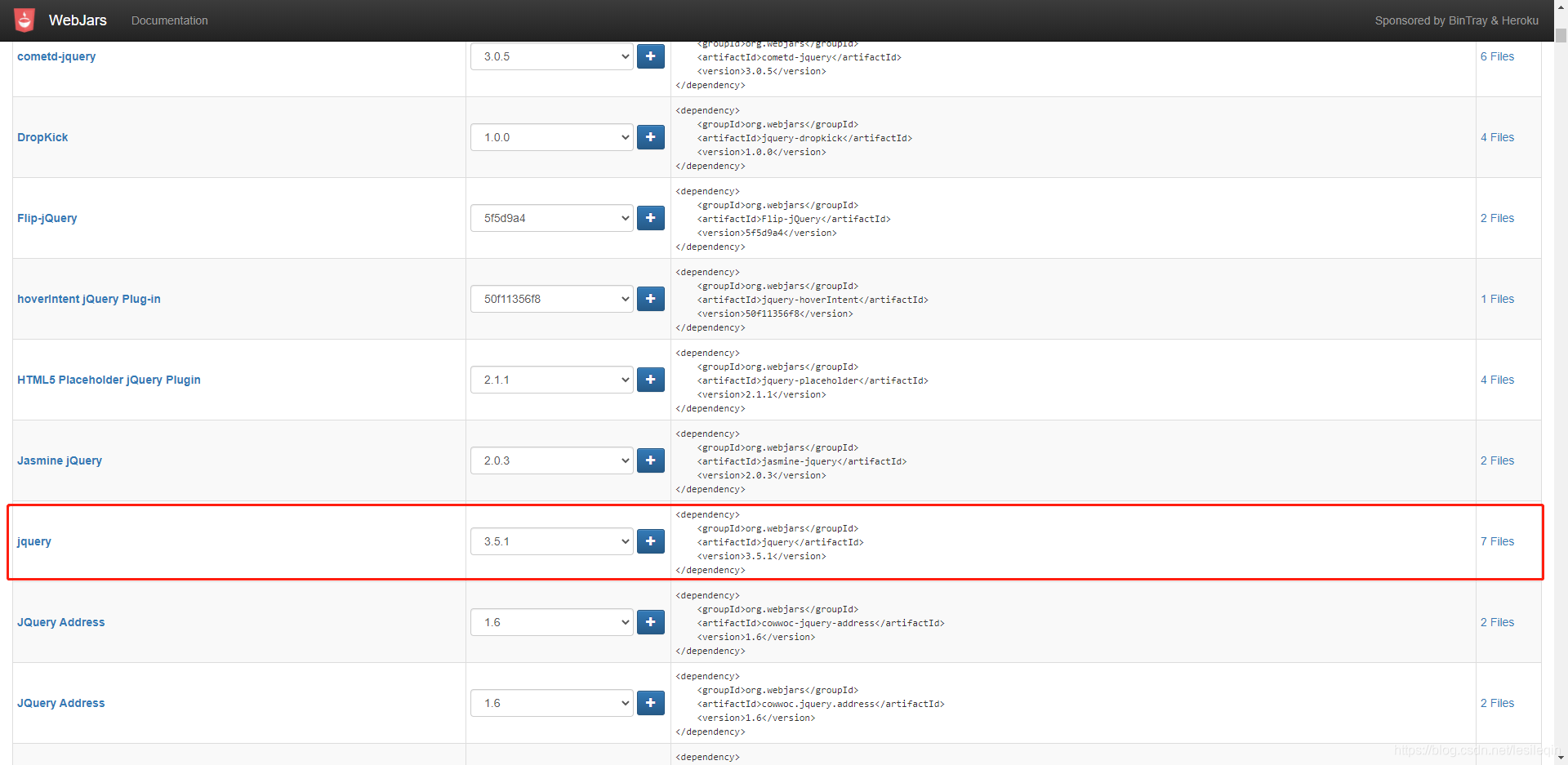Viewport: 1568px width, 765px height.
Task: Open Flip-jQuery version dropdown 5f5d9a4
Action: (552, 218)
